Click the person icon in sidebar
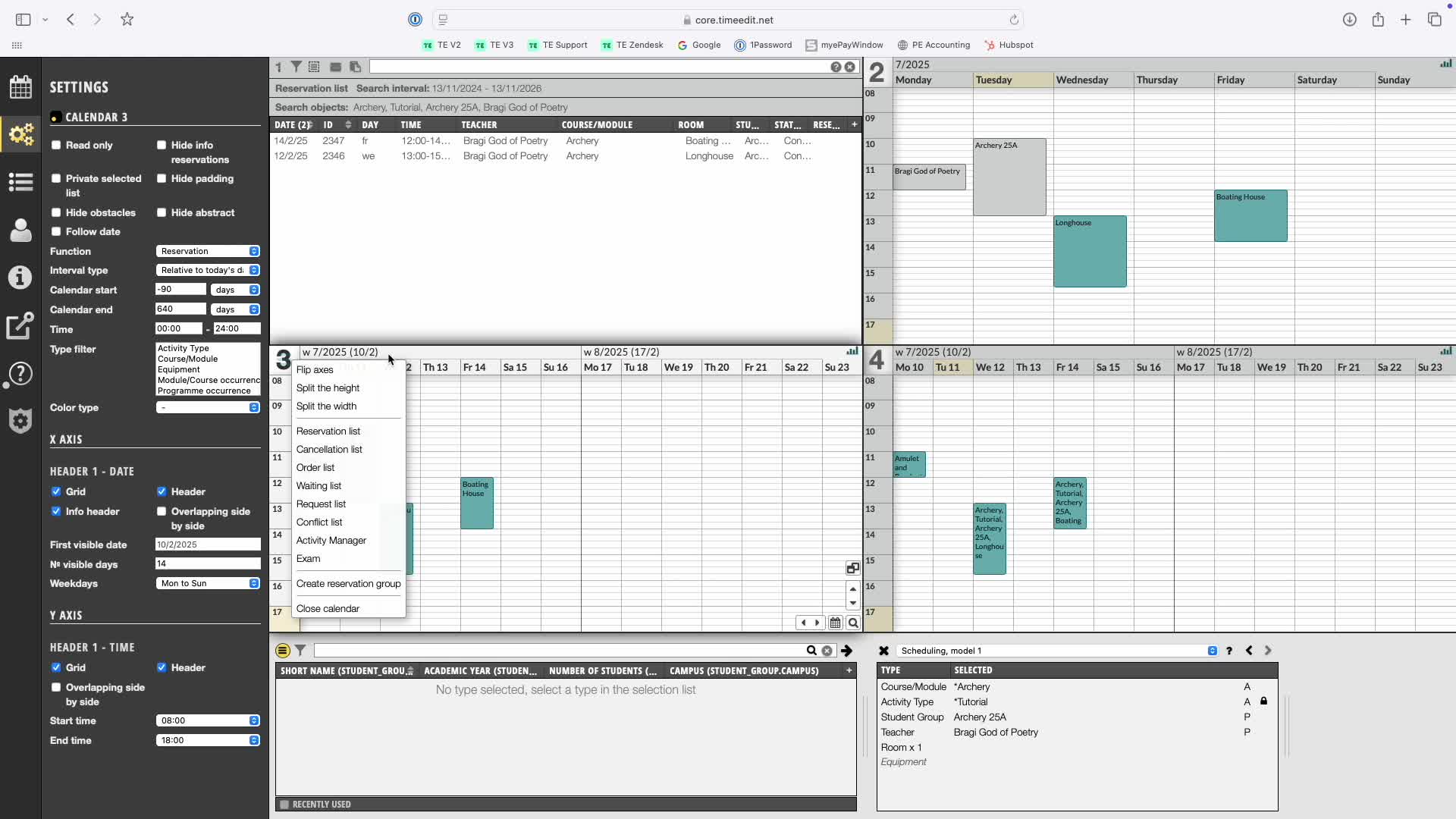 click(x=20, y=230)
